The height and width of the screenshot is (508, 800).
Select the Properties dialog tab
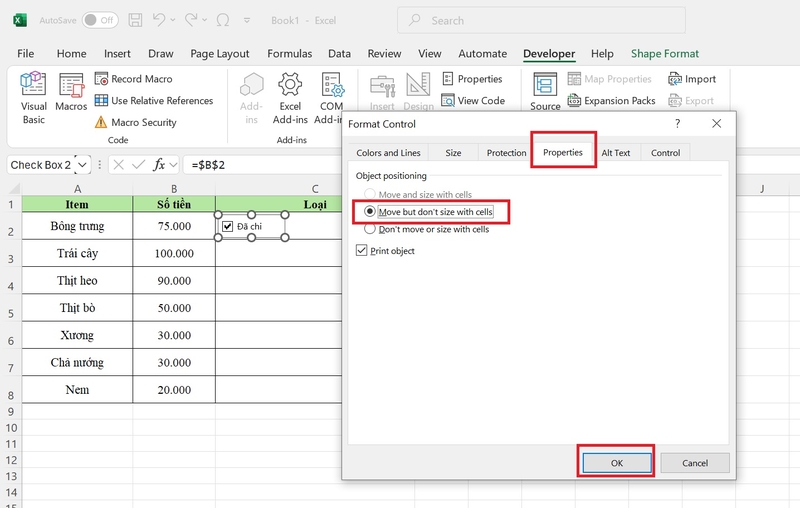[563, 152]
